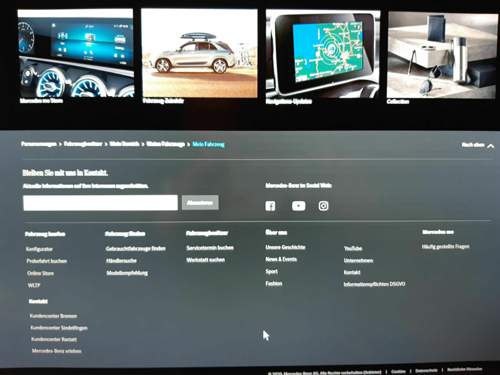Open the Konfigurator footer link

[39, 249]
